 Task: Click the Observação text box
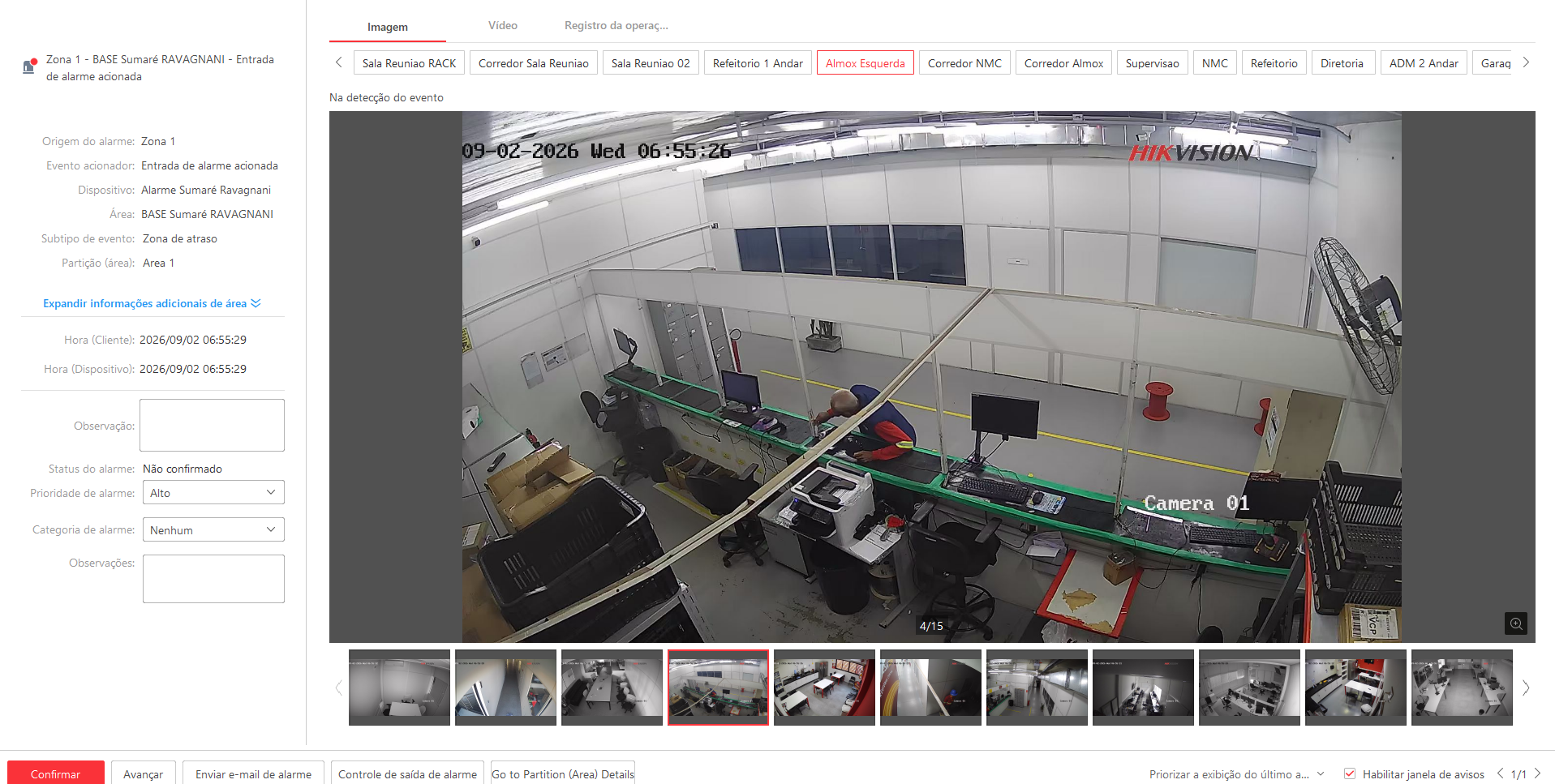[212, 425]
